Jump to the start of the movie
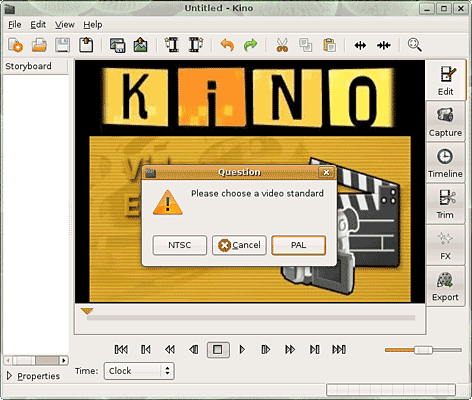Viewport: 472px width, 400px height. [x=121, y=349]
